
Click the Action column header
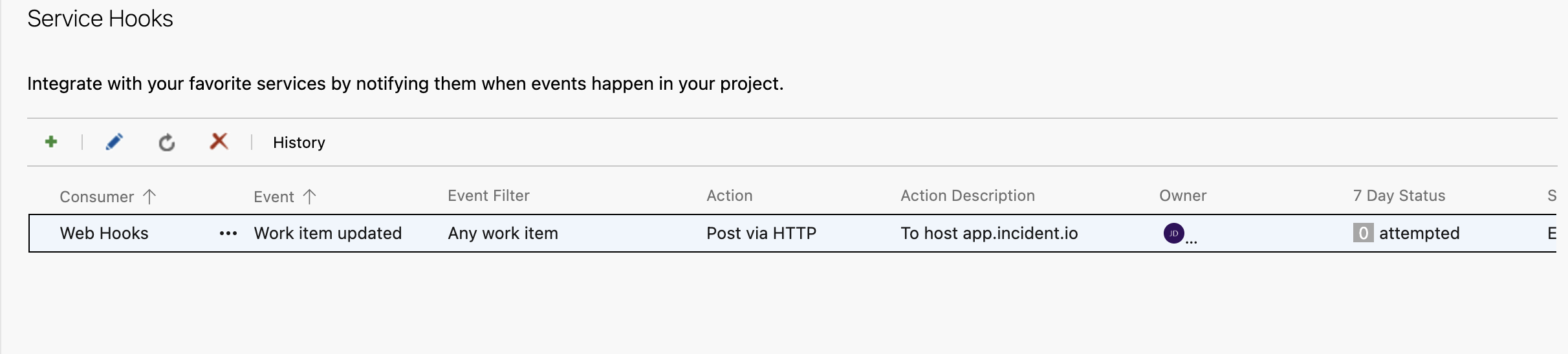click(x=729, y=196)
